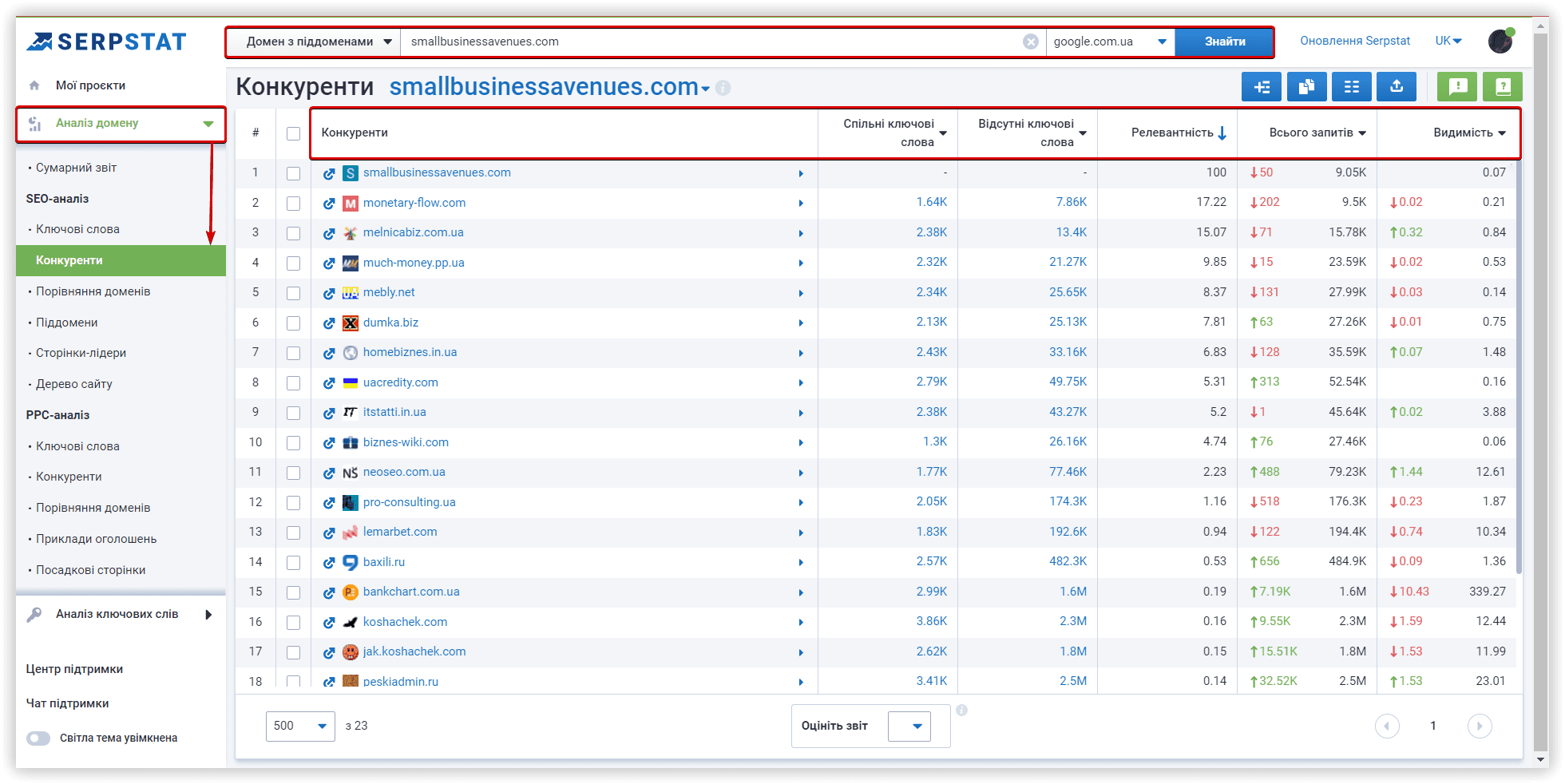The height and width of the screenshot is (784, 1565).
Task: Open external link icon for monetary-flow.com
Action: point(328,204)
